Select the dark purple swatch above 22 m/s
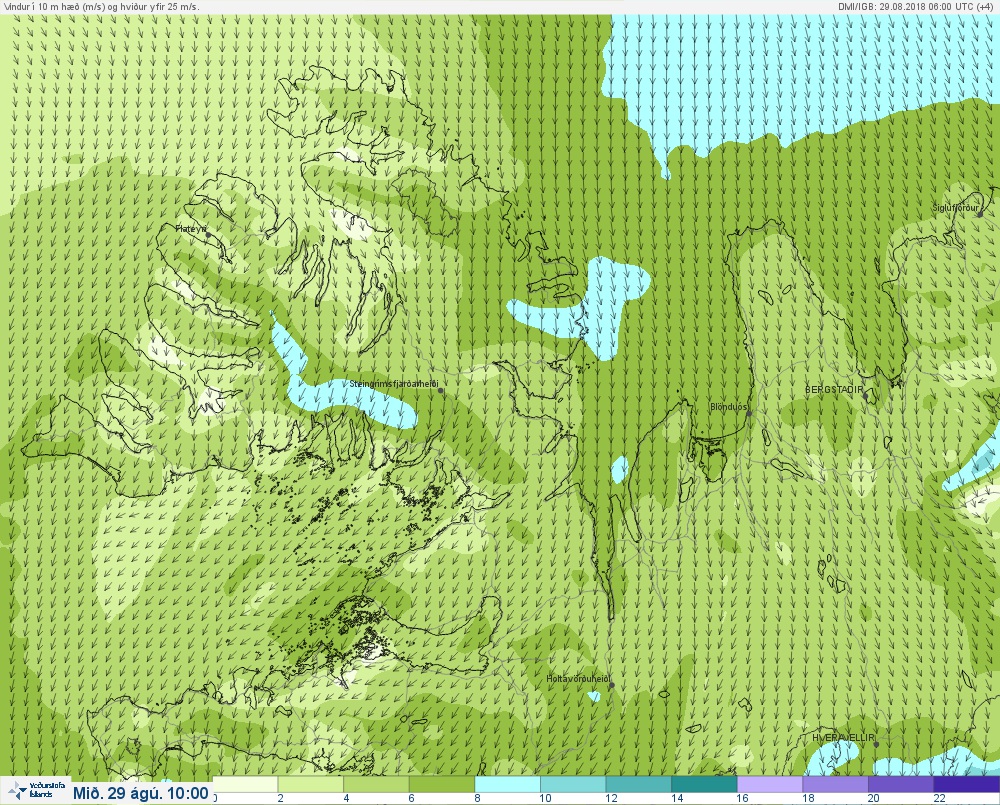 [x=967, y=784]
